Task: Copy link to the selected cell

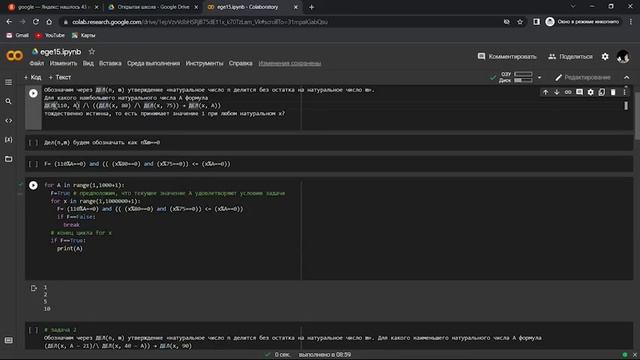Action: coord(568,92)
